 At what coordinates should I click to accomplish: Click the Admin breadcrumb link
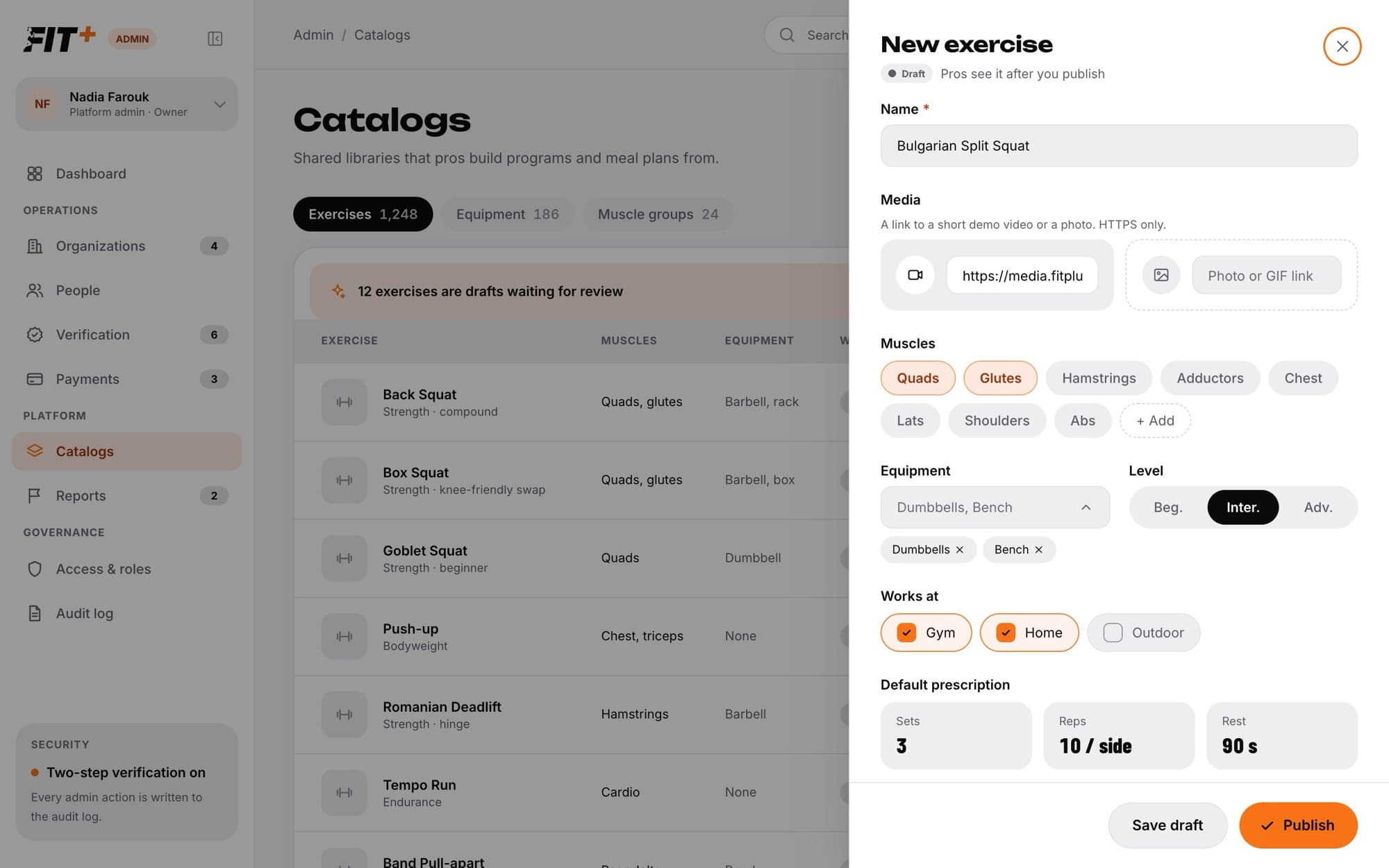313,35
